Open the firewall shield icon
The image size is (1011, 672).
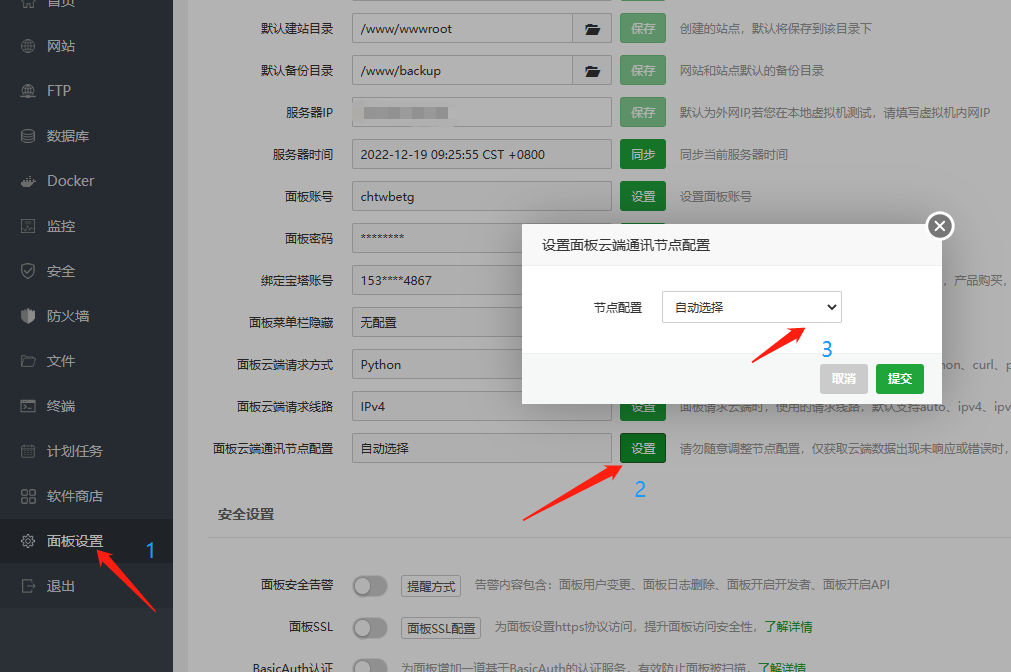pyautogui.click(x=28, y=316)
